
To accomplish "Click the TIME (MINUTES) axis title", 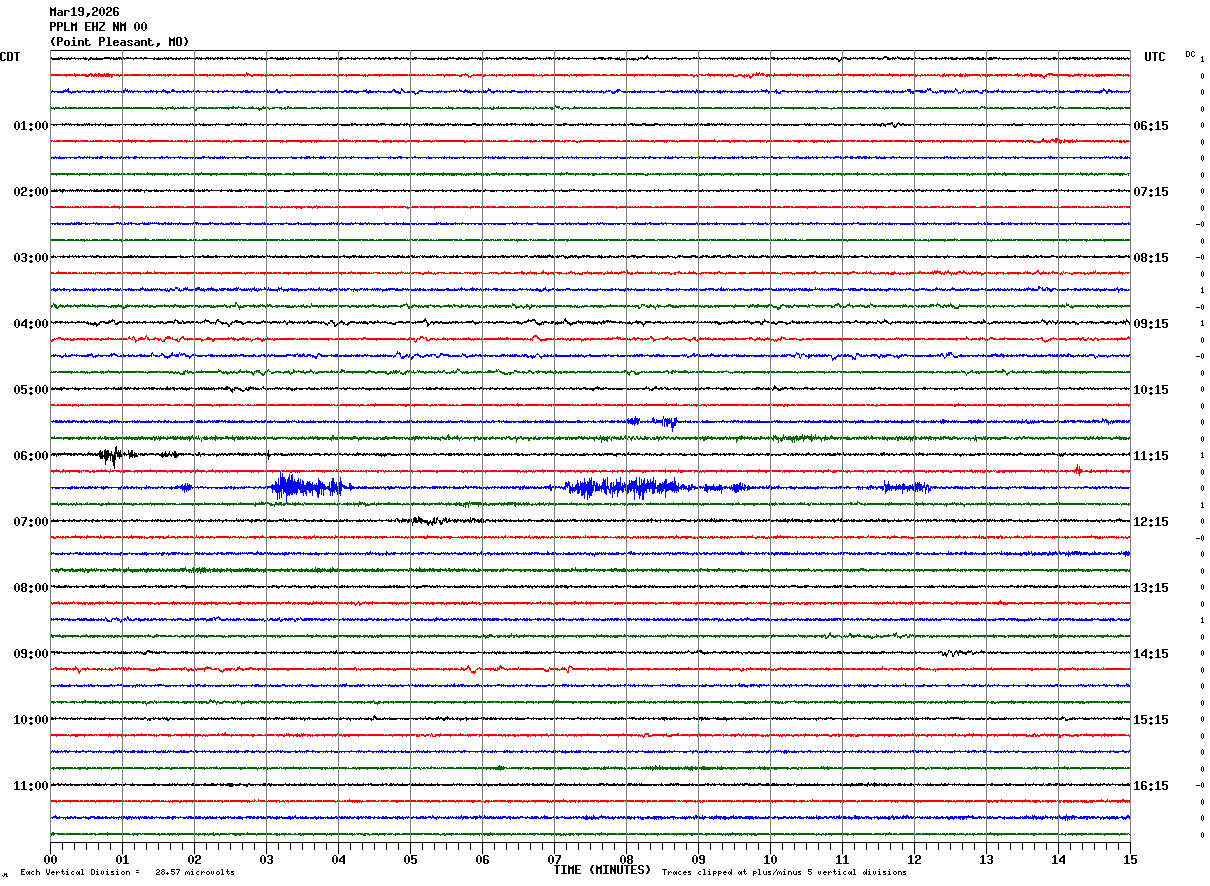I will coord(602,870).
